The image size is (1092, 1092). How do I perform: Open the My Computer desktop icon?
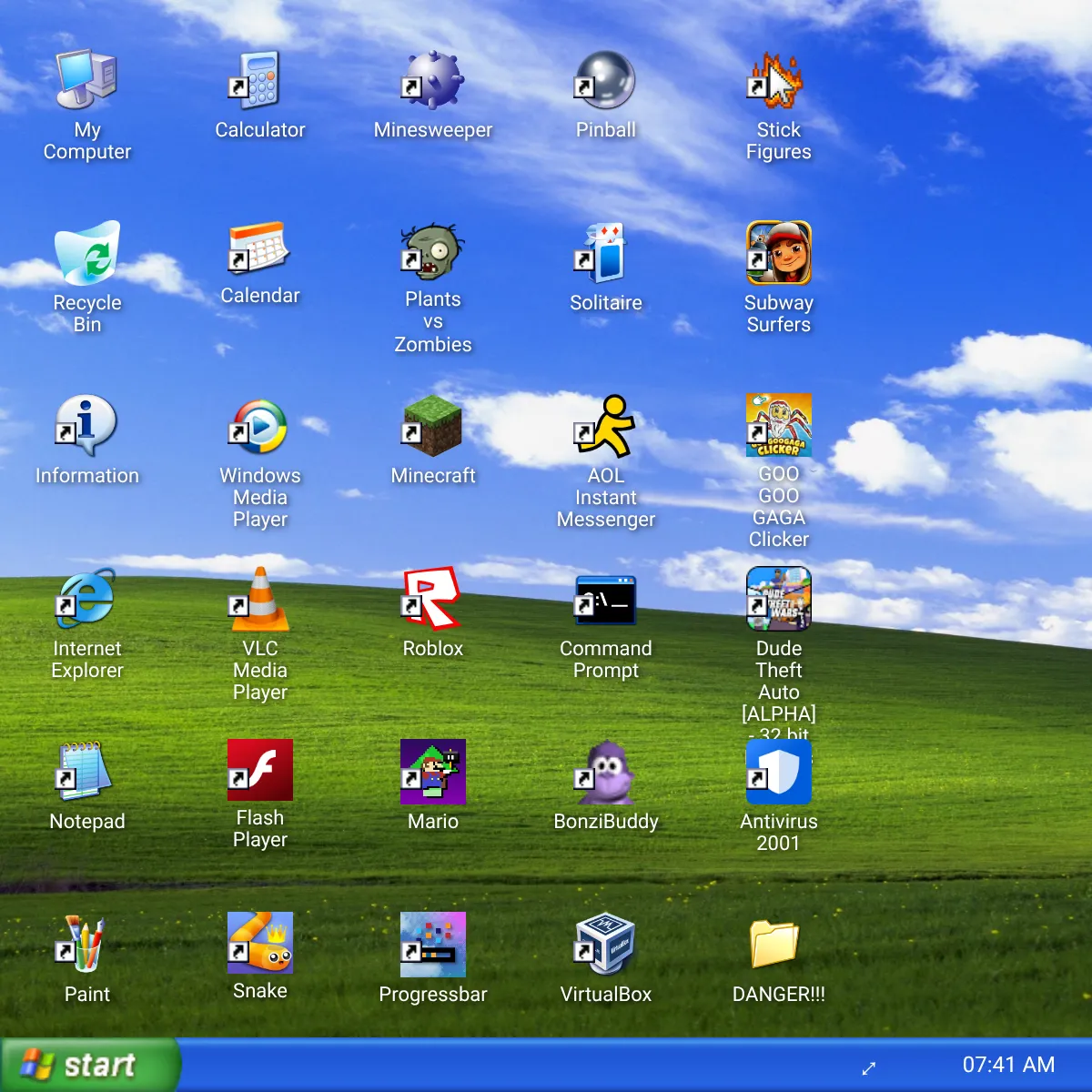[x=87, y=80]
